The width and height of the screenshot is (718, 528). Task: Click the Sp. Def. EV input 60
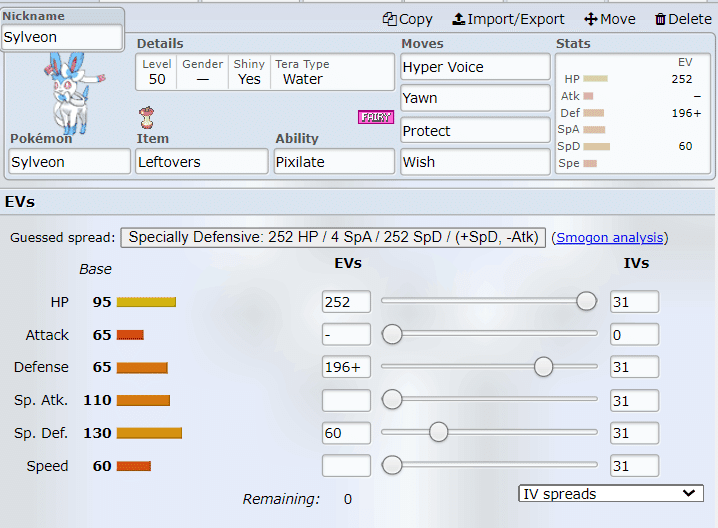[x=346, y=433]
